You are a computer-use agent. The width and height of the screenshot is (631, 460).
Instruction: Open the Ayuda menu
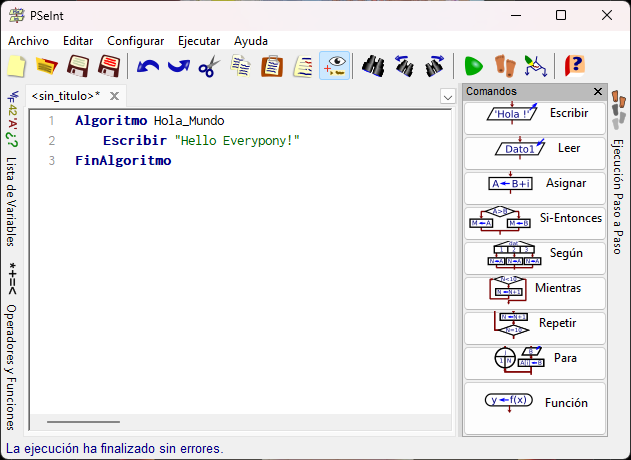click(x=251, y=41)
